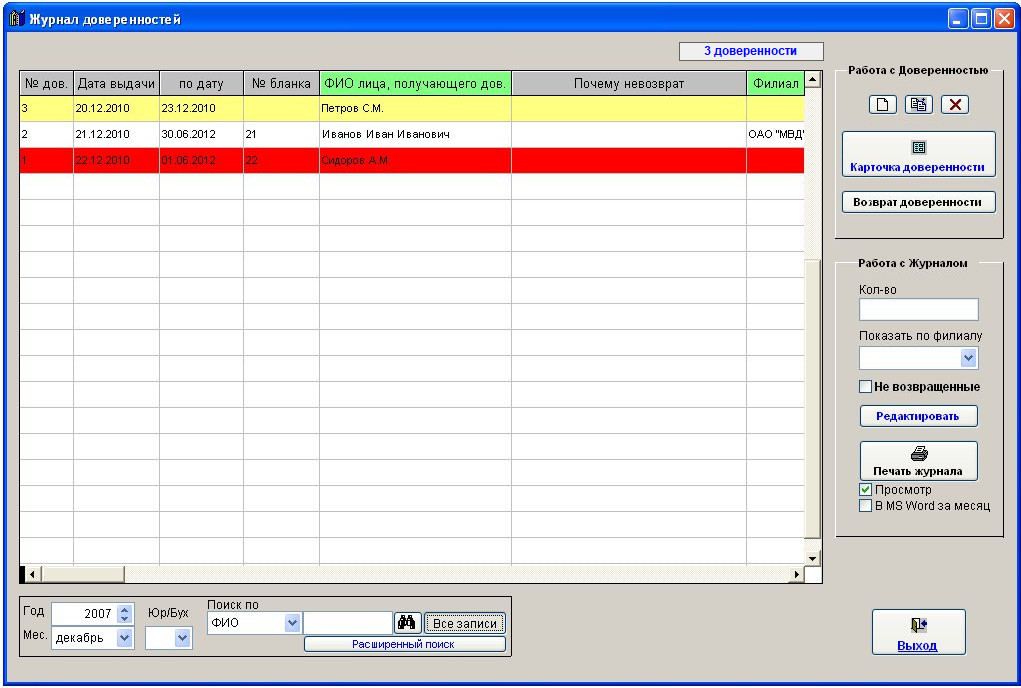Open month dropdown showing декабрь

pos(124,638)
